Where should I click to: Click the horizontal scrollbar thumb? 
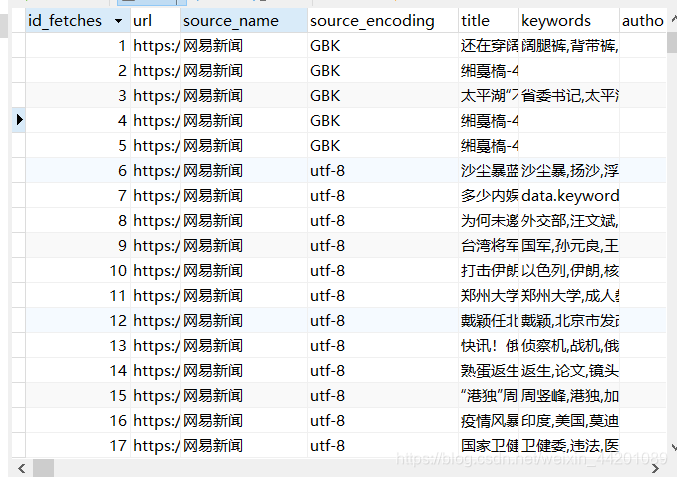(x=44, y=468)
